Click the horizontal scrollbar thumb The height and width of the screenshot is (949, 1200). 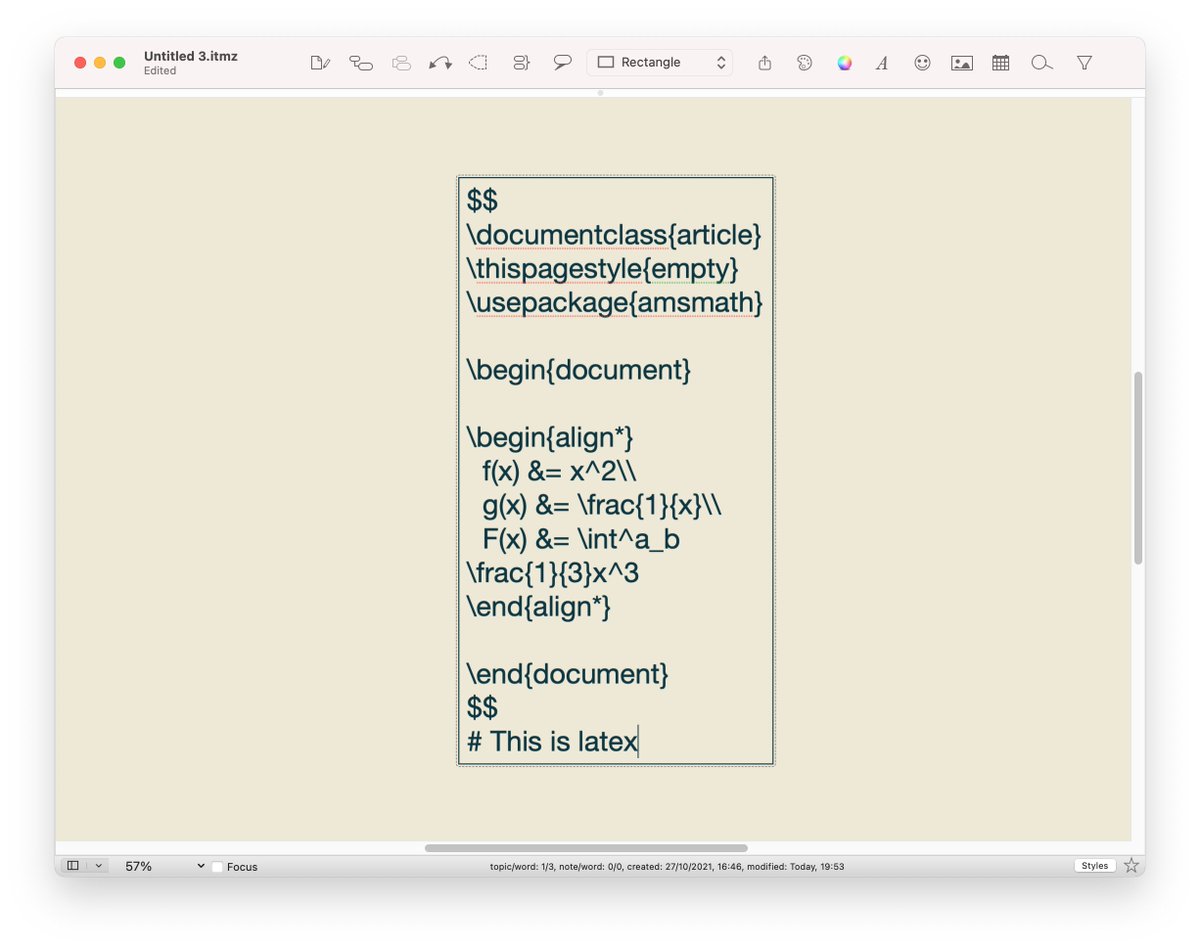586,848
